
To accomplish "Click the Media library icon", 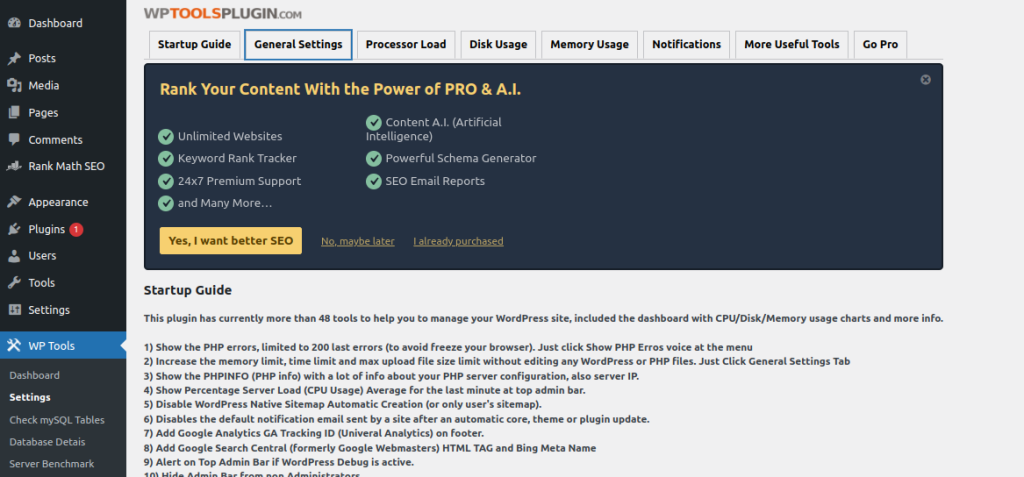I will point(14,86).
